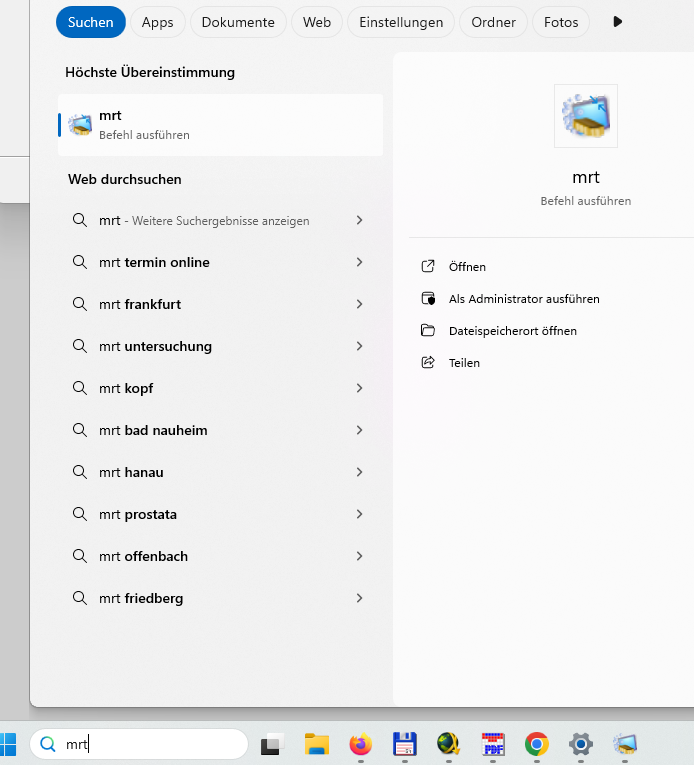Click search icon beside 'mrt untersuchung'
The height and width of the screenshot is (765, 694).
tap(80, 346)
